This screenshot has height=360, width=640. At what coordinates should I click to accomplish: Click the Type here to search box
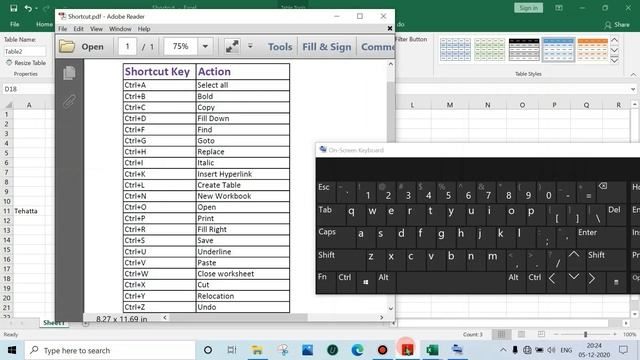pyautogui.click(x=110, y=350)
